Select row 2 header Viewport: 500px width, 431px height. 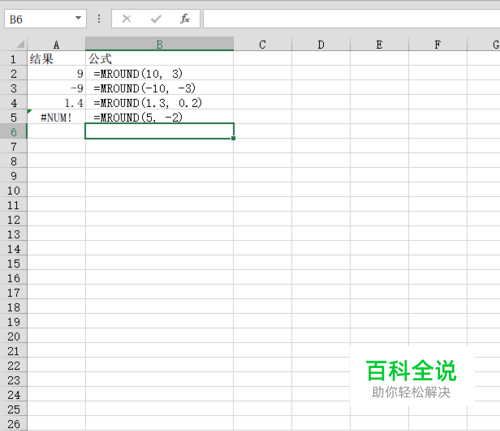13,74
